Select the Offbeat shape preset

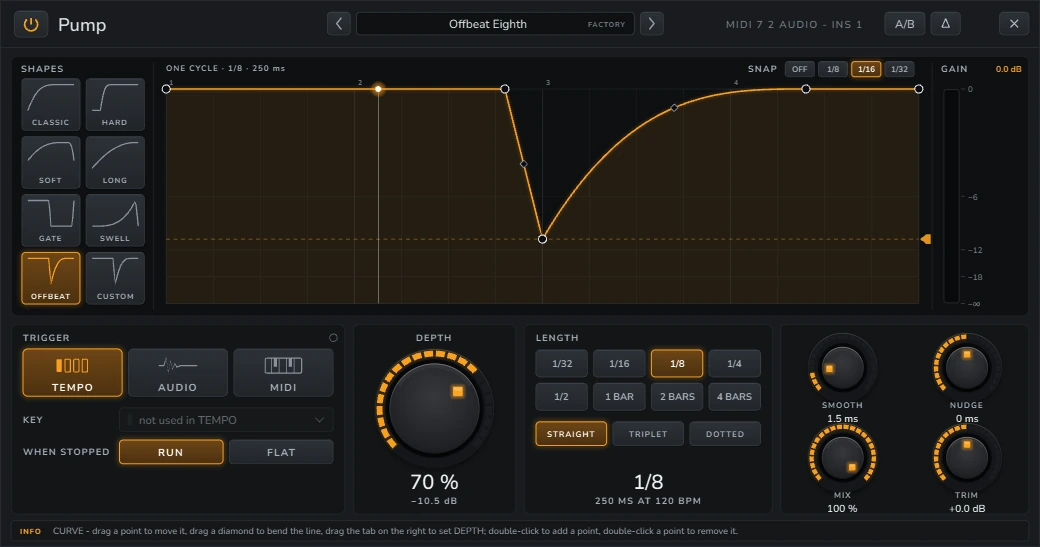(x=50, y=278)
